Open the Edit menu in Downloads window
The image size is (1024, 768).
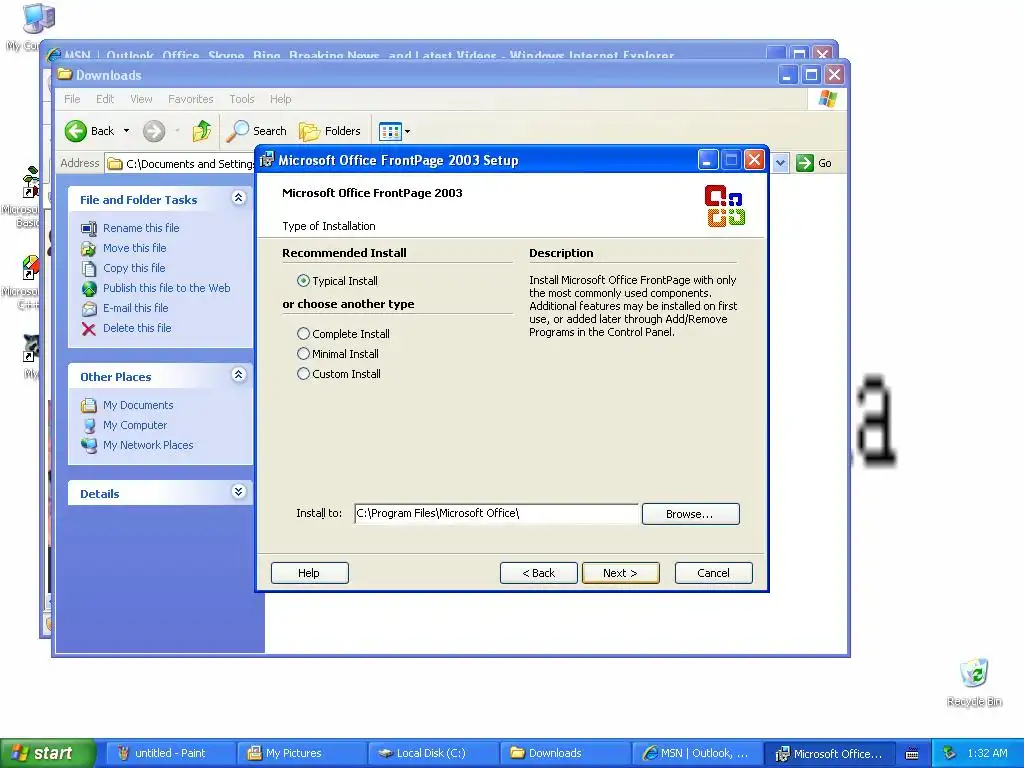(104, 99)
